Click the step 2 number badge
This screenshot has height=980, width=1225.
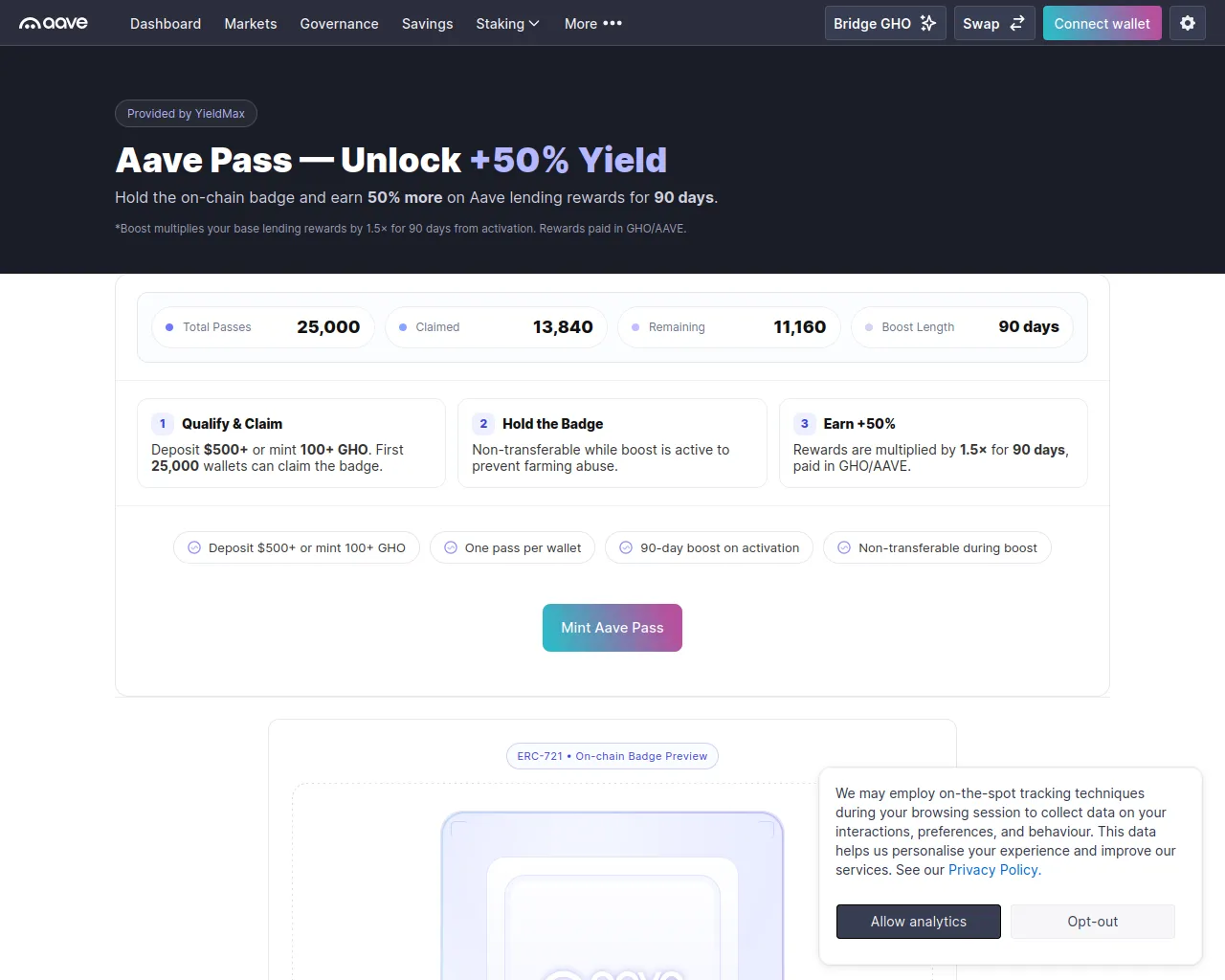tap(483, 423)
